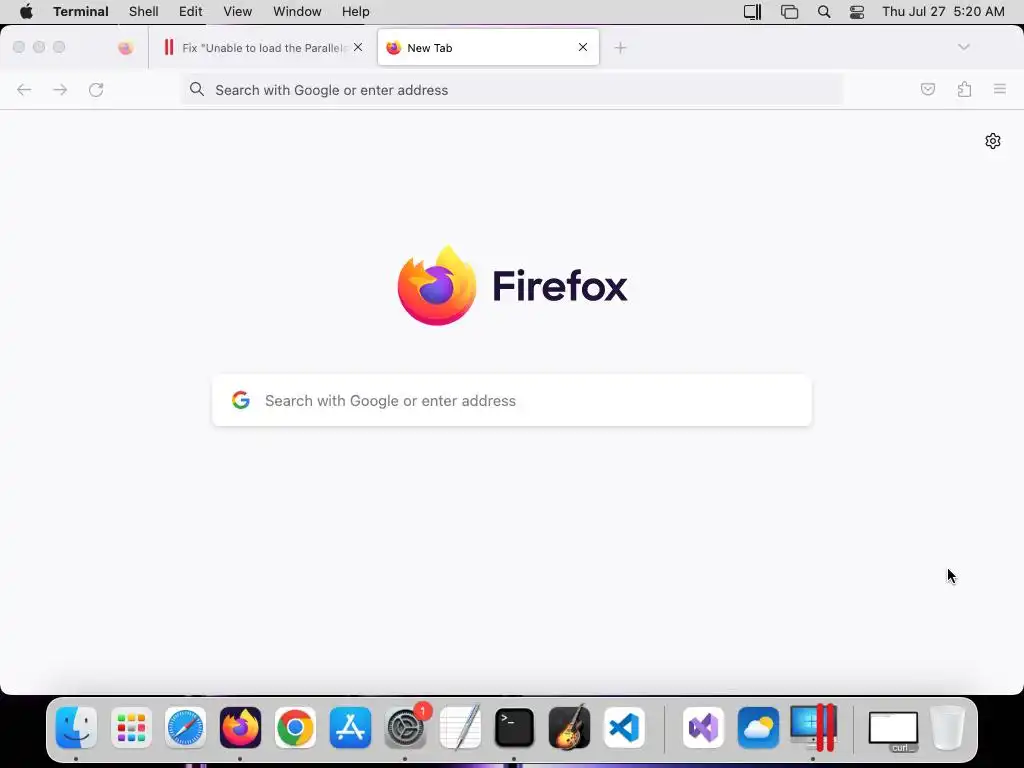Close the New Tab tab
Viewport: 1024px width, 768px height.
click(583, 47)
